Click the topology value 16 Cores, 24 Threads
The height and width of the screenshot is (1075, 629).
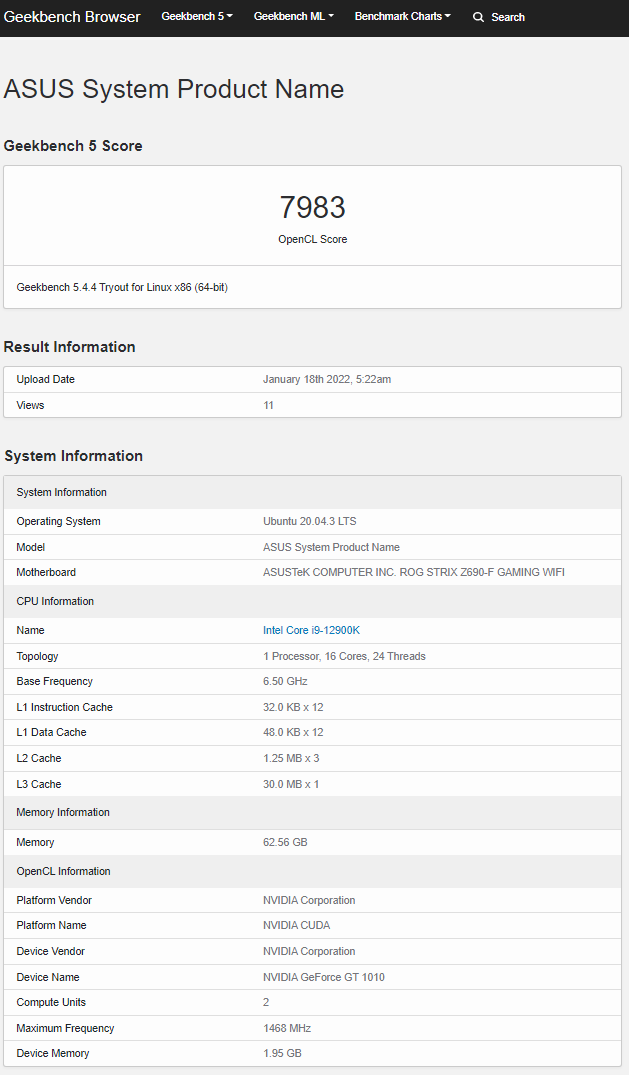tap(344, 656)
